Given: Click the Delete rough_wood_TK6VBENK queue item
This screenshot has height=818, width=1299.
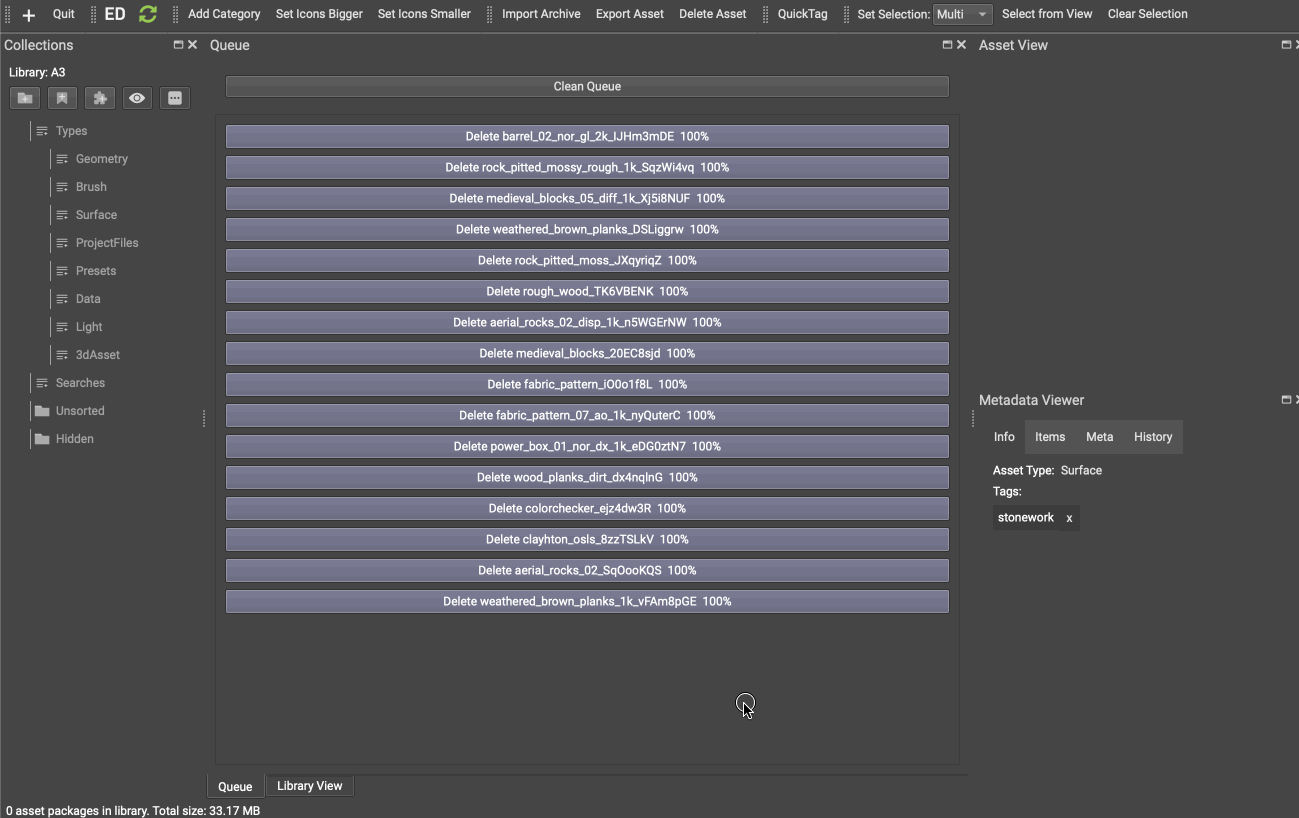Looking at the screenshot, I should [x=587, y=291].
